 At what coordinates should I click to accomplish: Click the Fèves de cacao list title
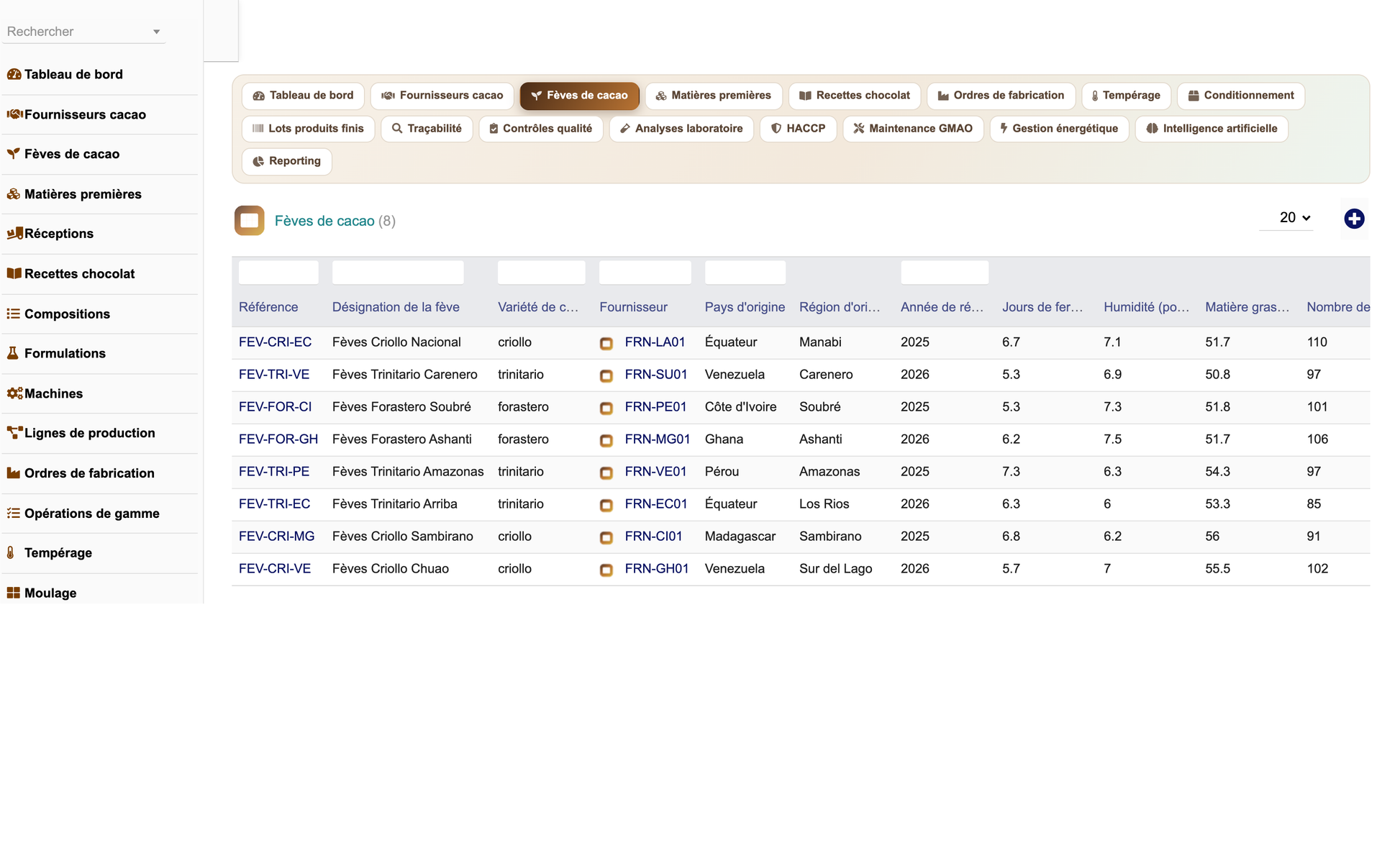pyautogui.click(x=324, y=221)
